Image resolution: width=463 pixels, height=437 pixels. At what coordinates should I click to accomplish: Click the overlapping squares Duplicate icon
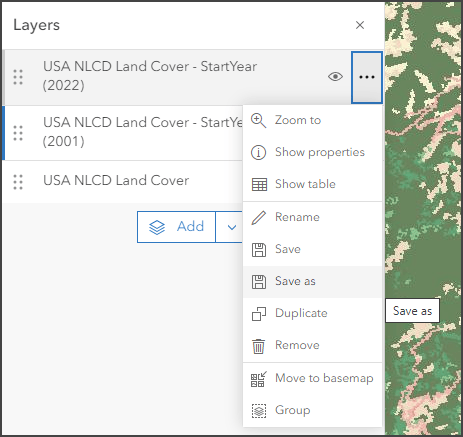[259, 314]
